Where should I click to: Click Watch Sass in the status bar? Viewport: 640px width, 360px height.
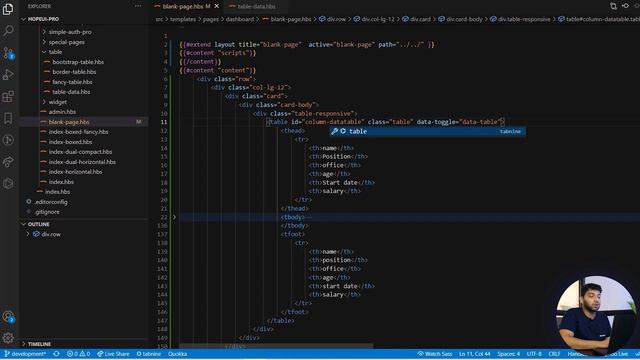(x=435, y=354)
